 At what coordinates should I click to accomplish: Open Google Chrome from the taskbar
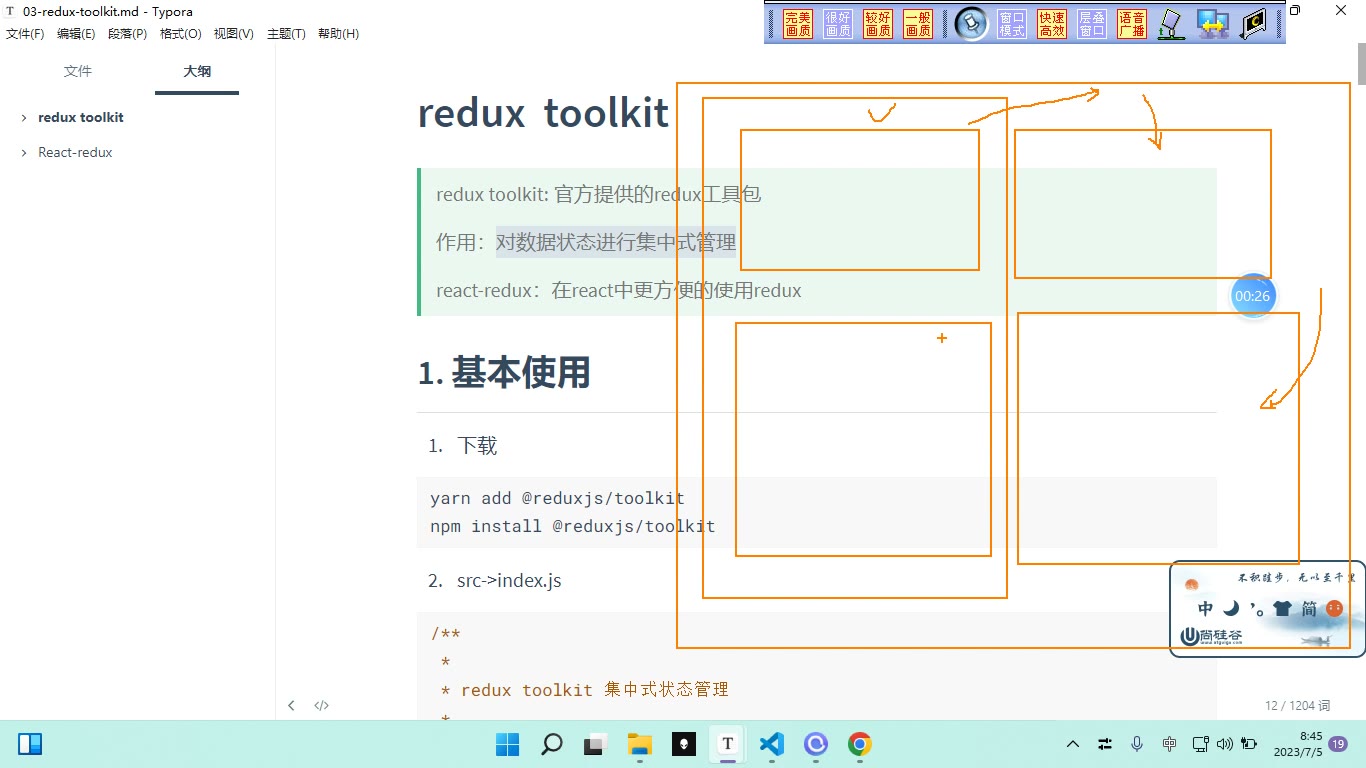(x=859, y=744)
